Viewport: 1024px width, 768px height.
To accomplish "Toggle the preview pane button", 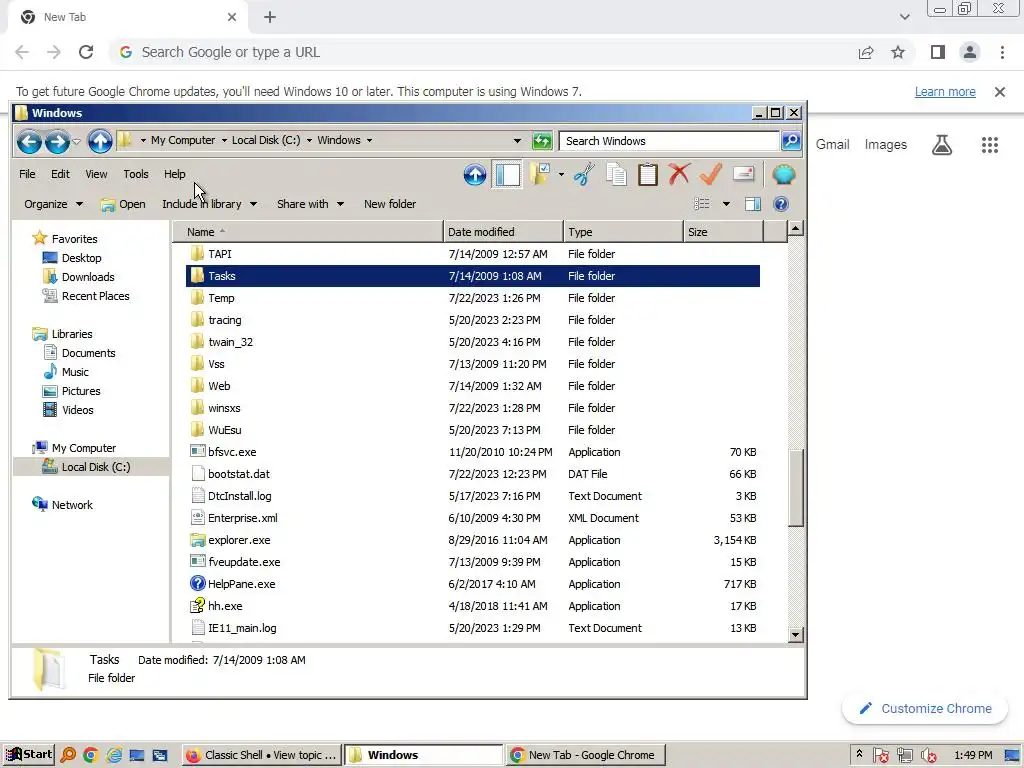I will tap(752, 204).
